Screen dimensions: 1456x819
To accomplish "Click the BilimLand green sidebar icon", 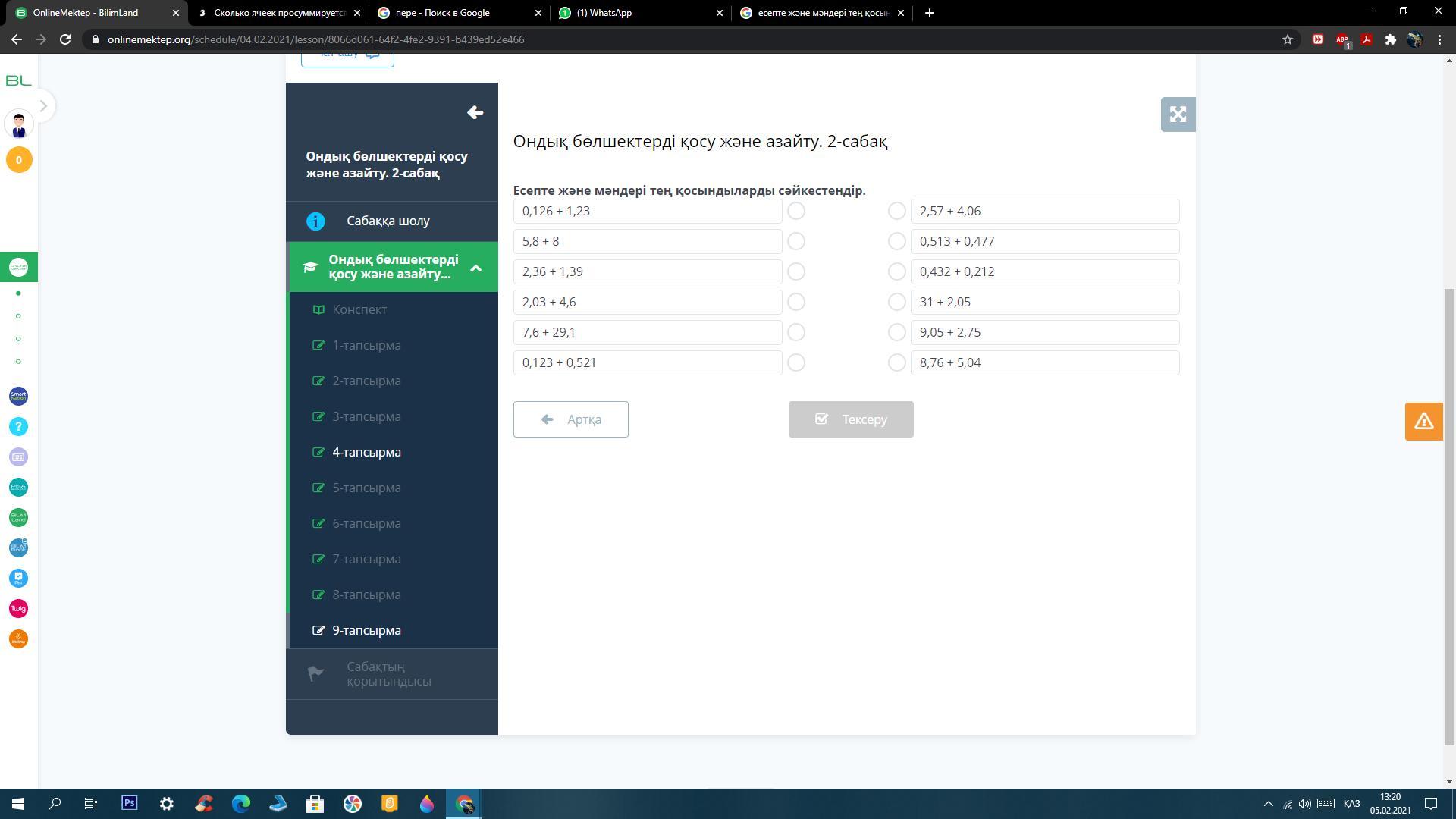I will click(19, 517).
